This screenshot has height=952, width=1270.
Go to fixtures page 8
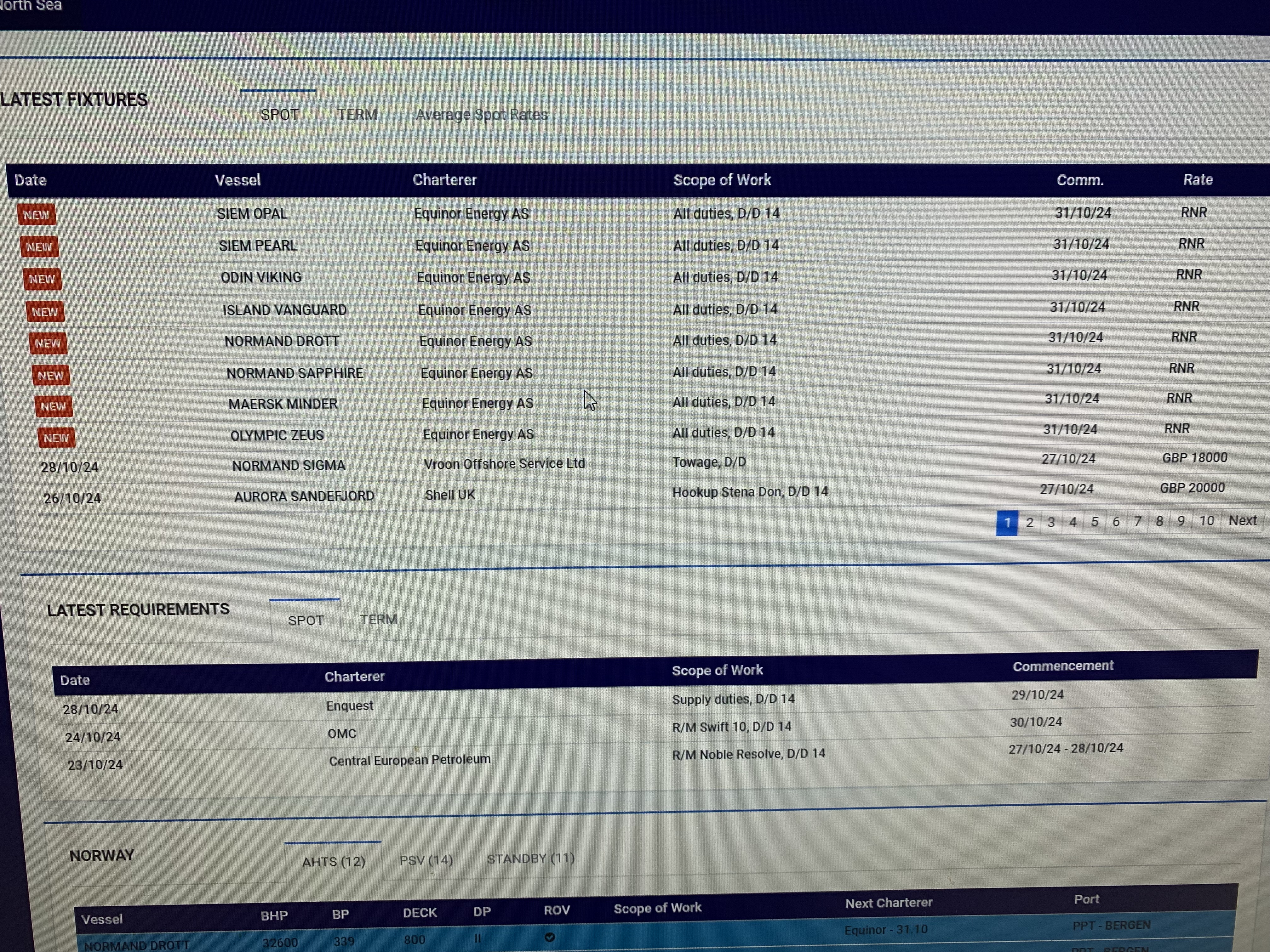pyautogui.click(x=1159, y=520)
